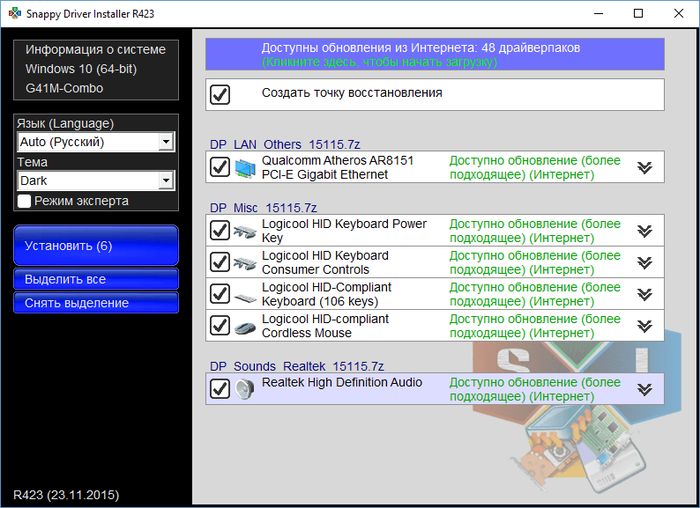This screenshot has width=700, height=508.
Task: Toggle the expert mode checkbox
Action: 25,201
